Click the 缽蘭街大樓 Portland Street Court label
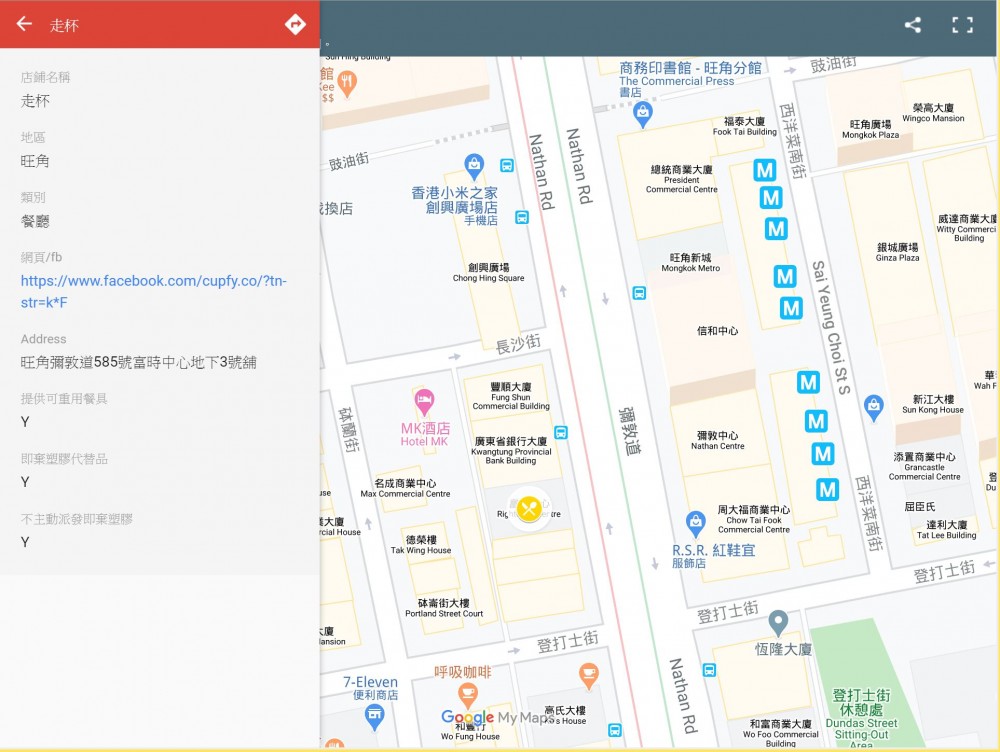The height and width of the screenshot is (752, 1000). point(444,608)
